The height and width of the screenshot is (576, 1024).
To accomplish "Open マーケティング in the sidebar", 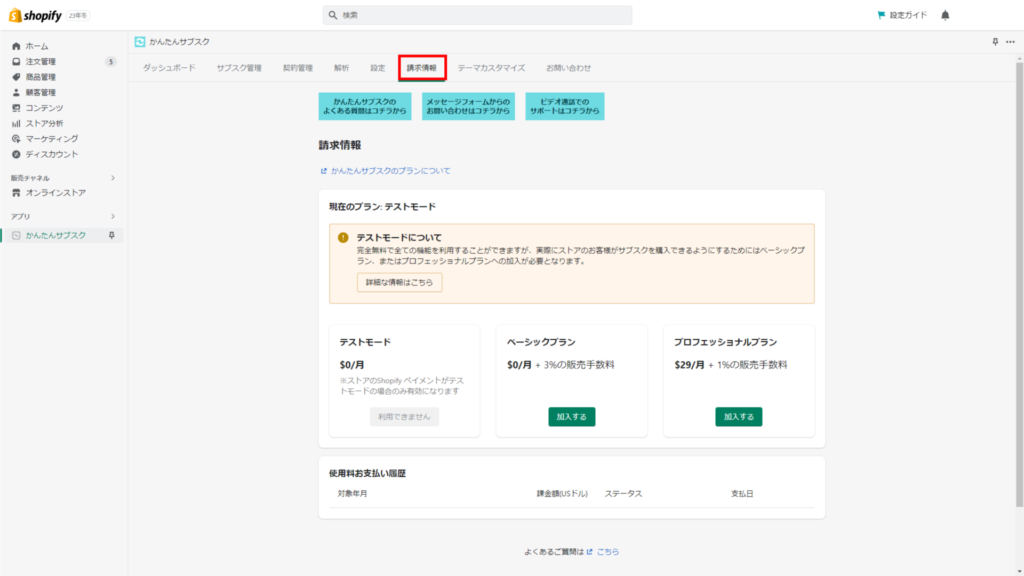I will tap(52, 138).
